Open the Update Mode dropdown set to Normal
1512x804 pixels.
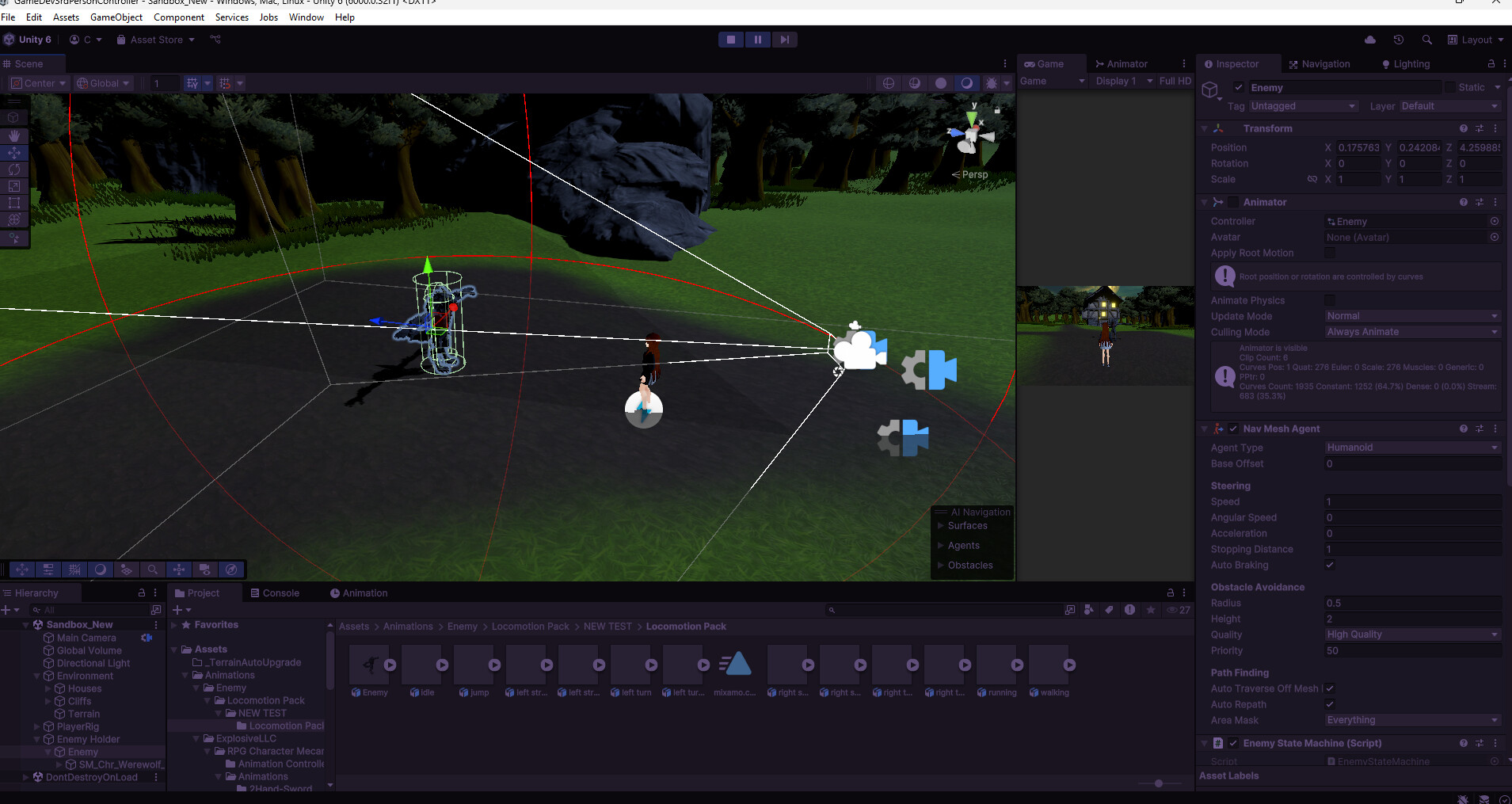(1411, 315)
